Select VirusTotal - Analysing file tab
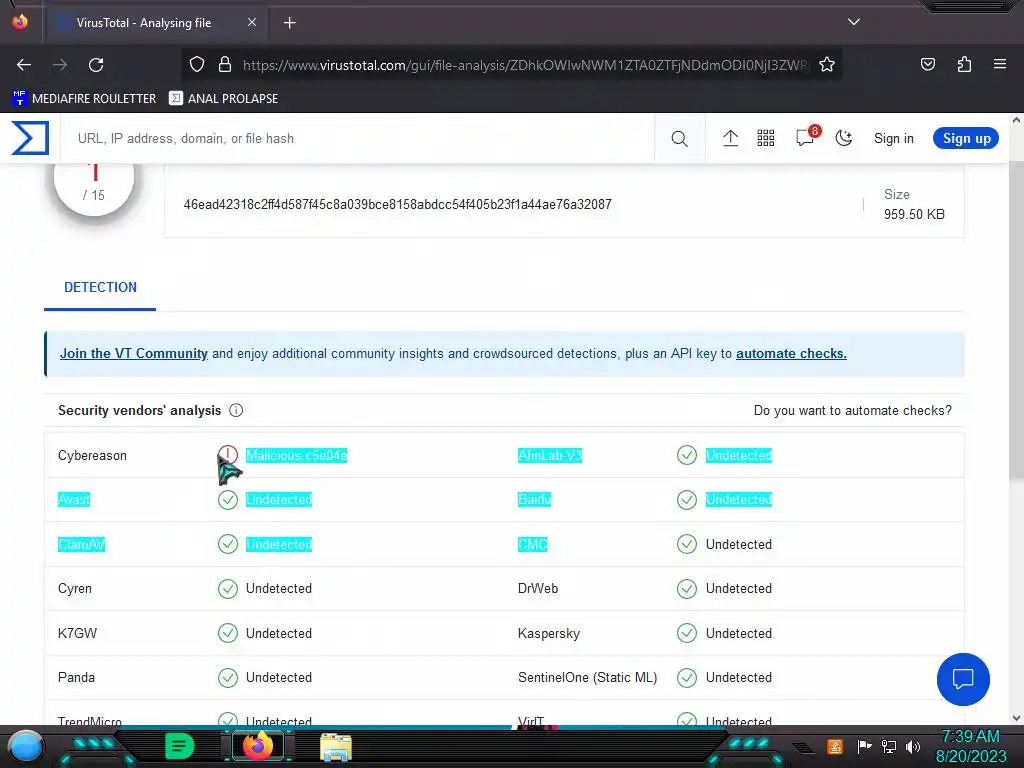The height and width of the screenshot is (768, 1024). coord(157,23)
